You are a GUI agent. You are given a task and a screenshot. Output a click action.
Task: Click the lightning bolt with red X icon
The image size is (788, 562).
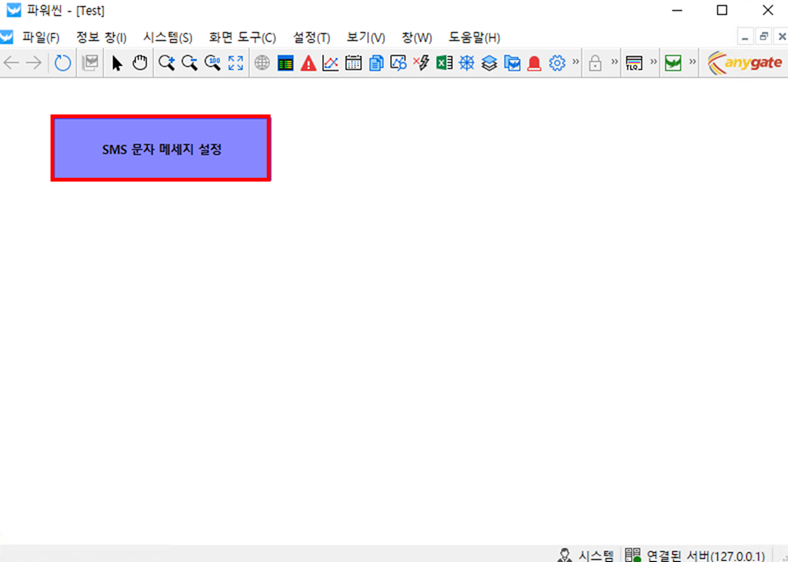coord(421,63)
